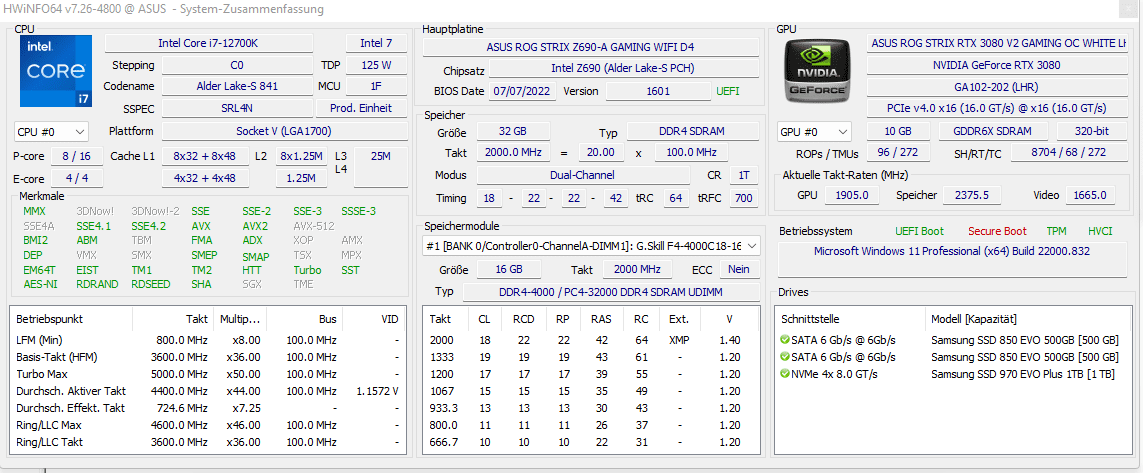Screen dimensions: 1143x473
Task: Click the L2 cache value 8x1.25M
Action: coord(301,156)
